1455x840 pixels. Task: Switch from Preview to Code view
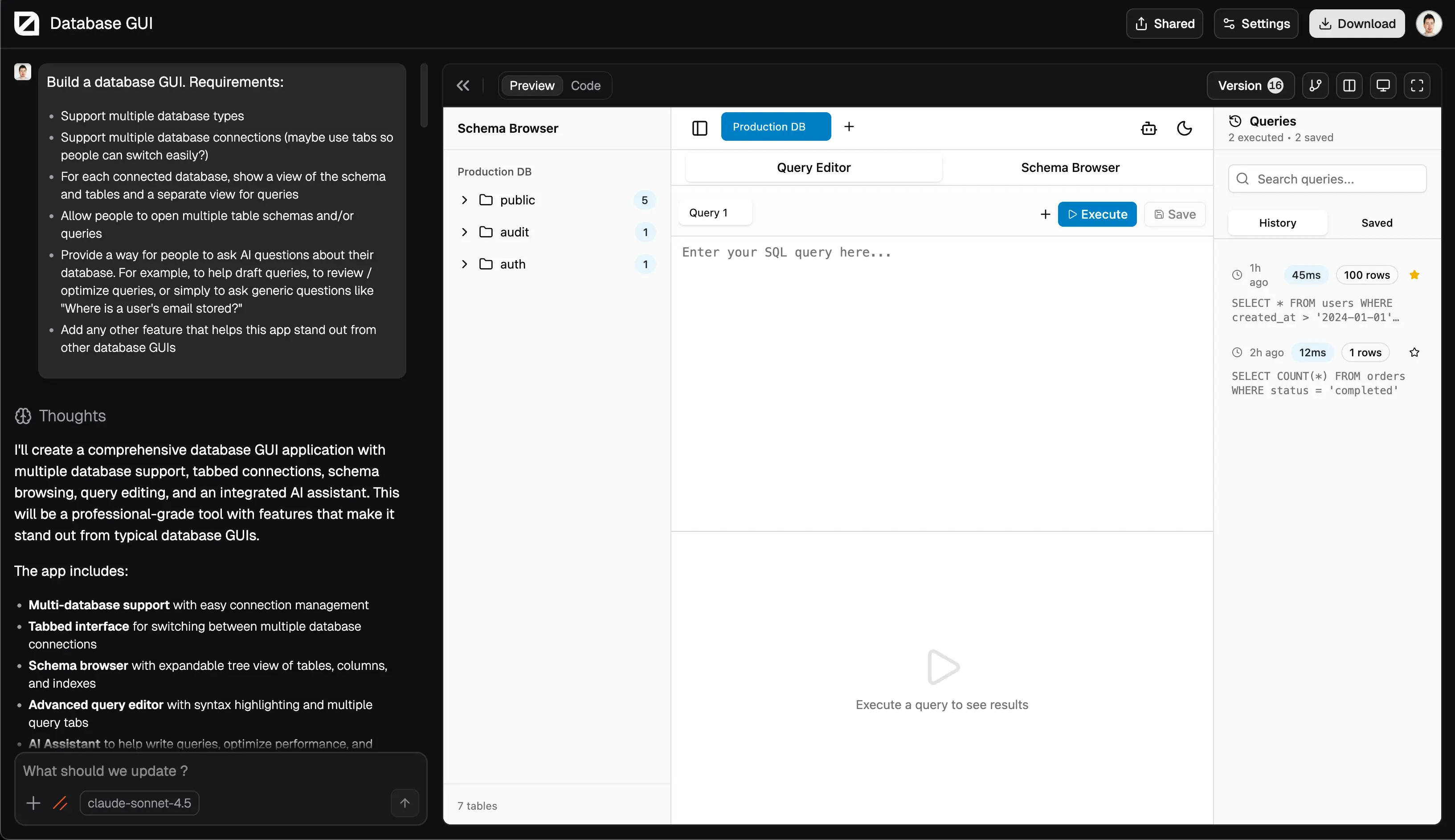tap(585, 85)
